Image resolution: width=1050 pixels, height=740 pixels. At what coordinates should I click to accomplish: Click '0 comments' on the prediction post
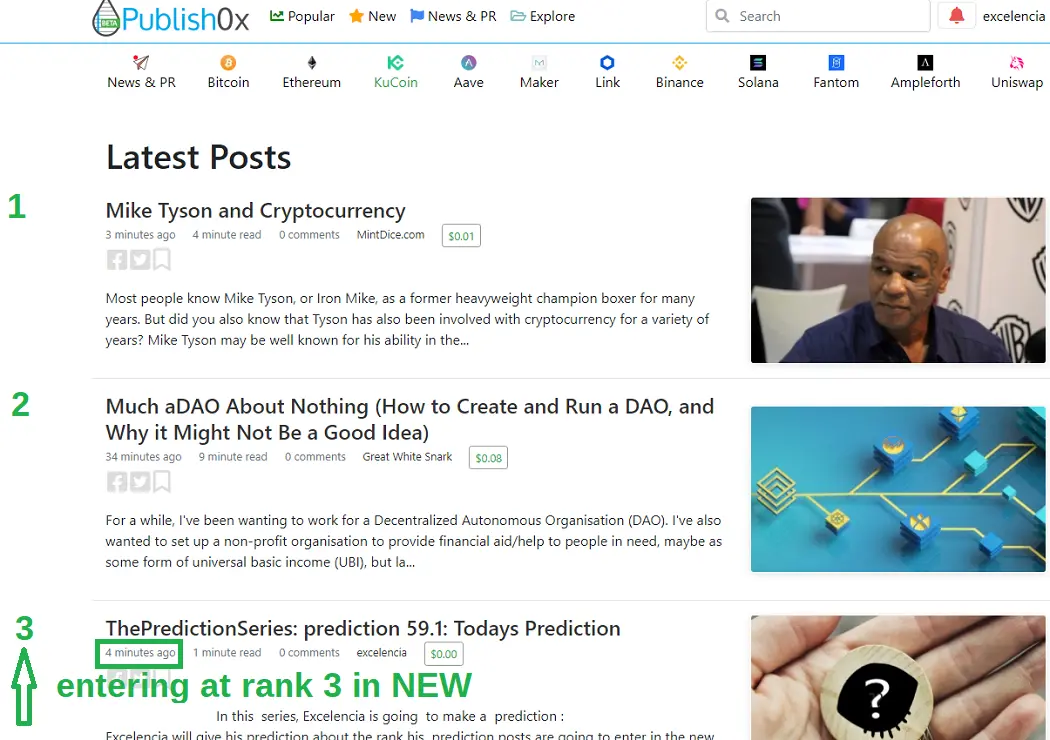(x=309, y=652)
